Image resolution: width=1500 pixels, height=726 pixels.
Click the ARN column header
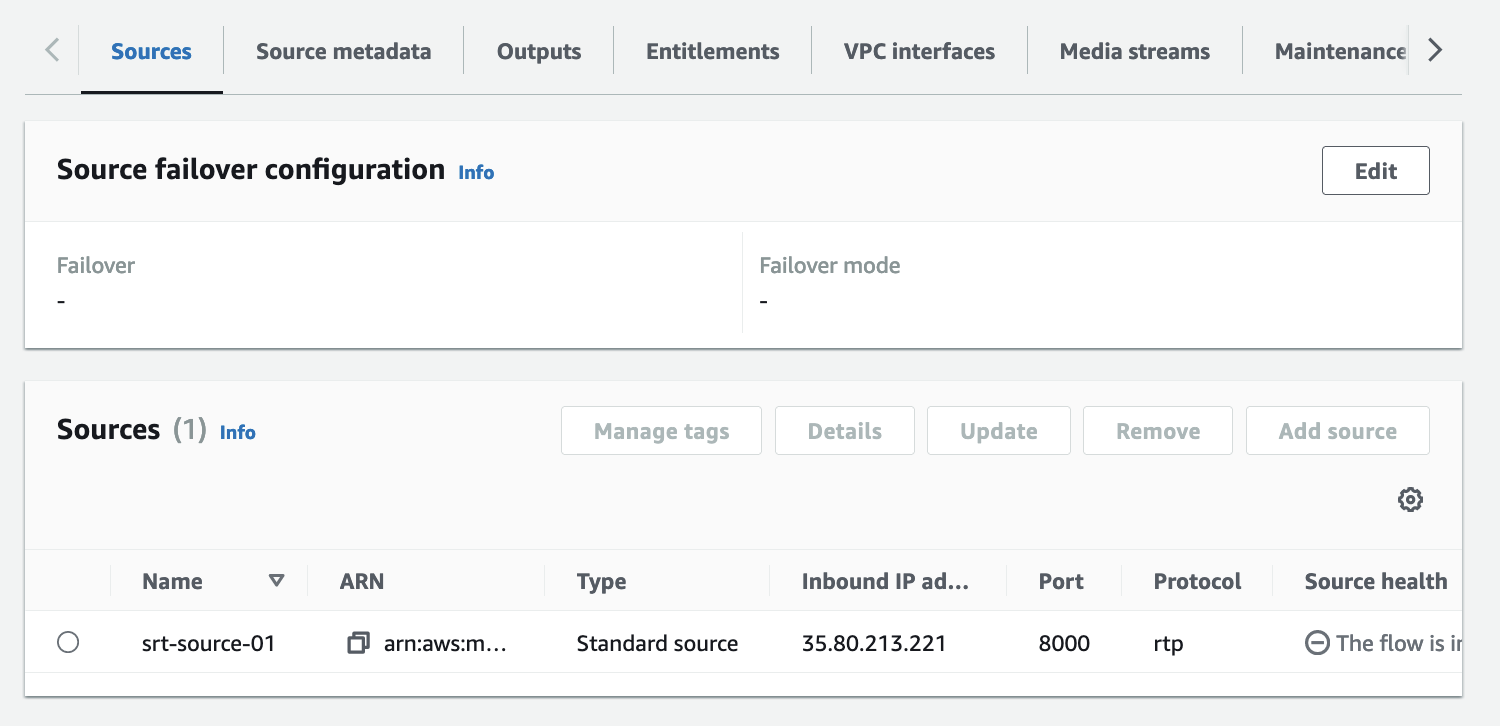click(362, 581)
